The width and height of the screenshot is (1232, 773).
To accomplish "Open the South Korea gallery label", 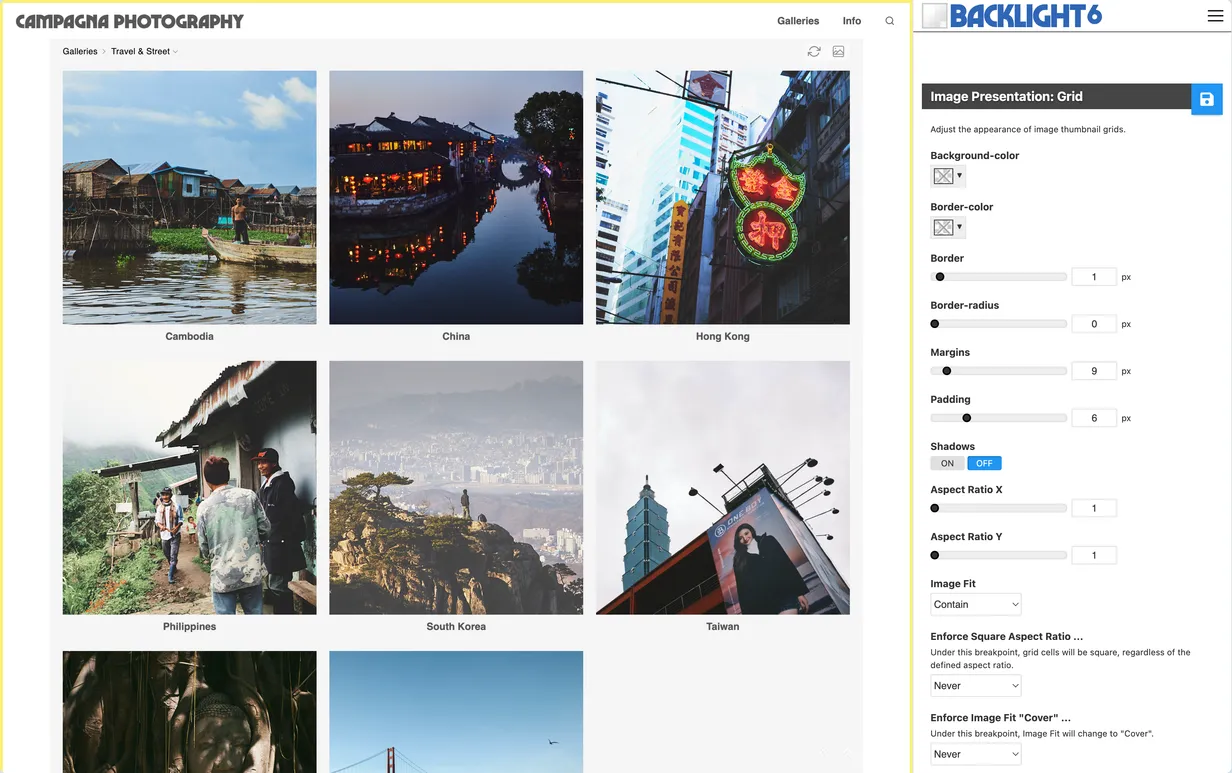I will 456,626.
